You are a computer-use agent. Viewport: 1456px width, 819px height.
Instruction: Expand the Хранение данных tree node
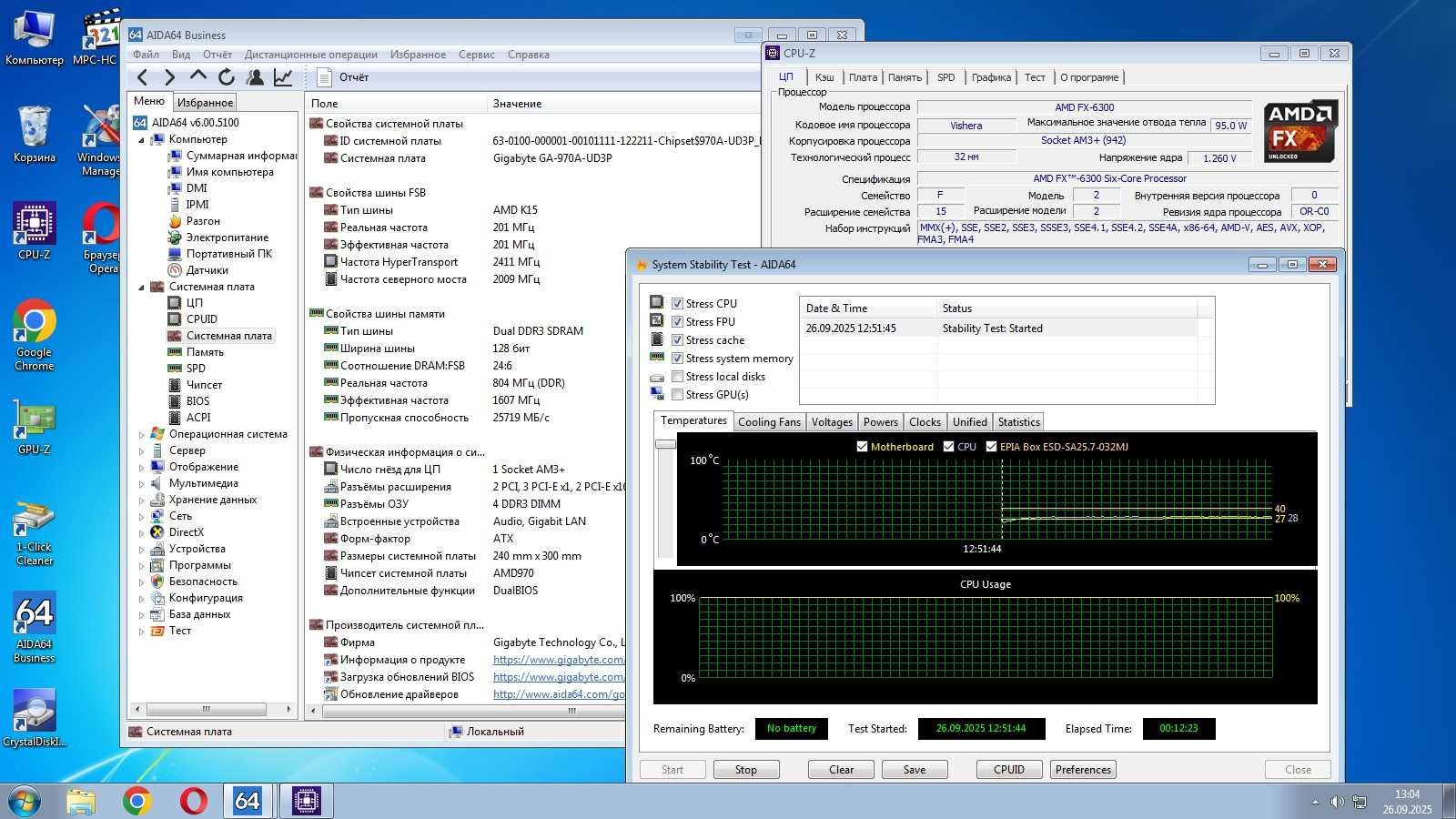[141, 500]
